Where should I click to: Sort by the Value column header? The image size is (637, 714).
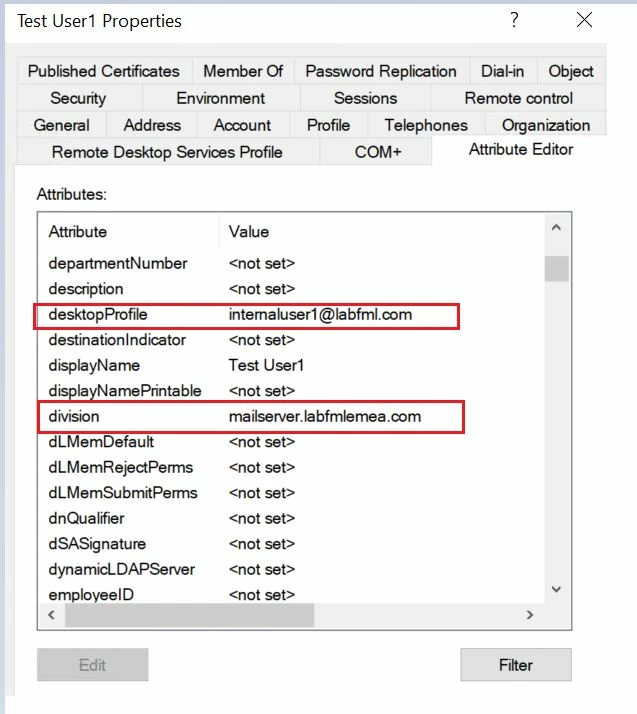coord(382,232)
